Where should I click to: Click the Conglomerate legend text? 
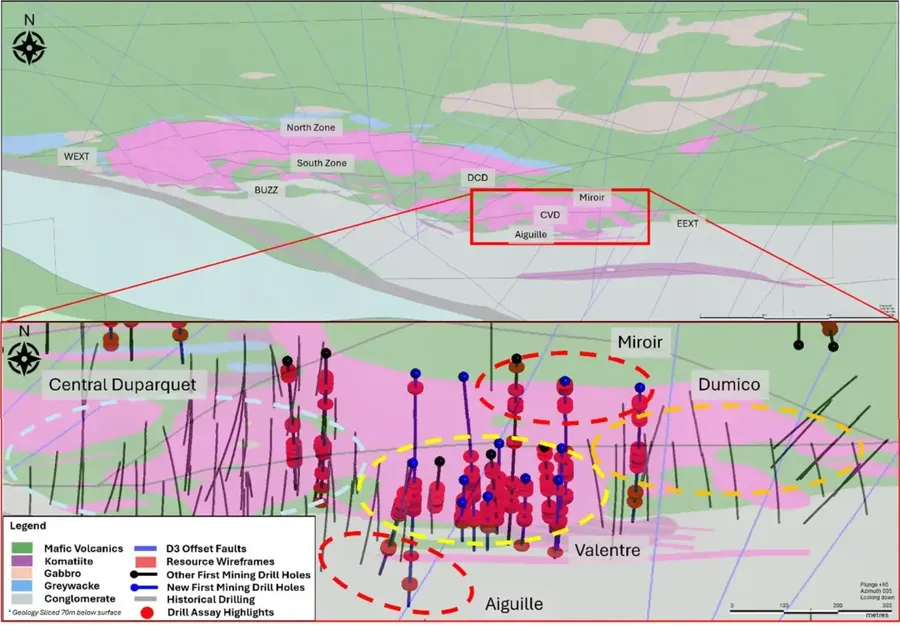[80, 599]
